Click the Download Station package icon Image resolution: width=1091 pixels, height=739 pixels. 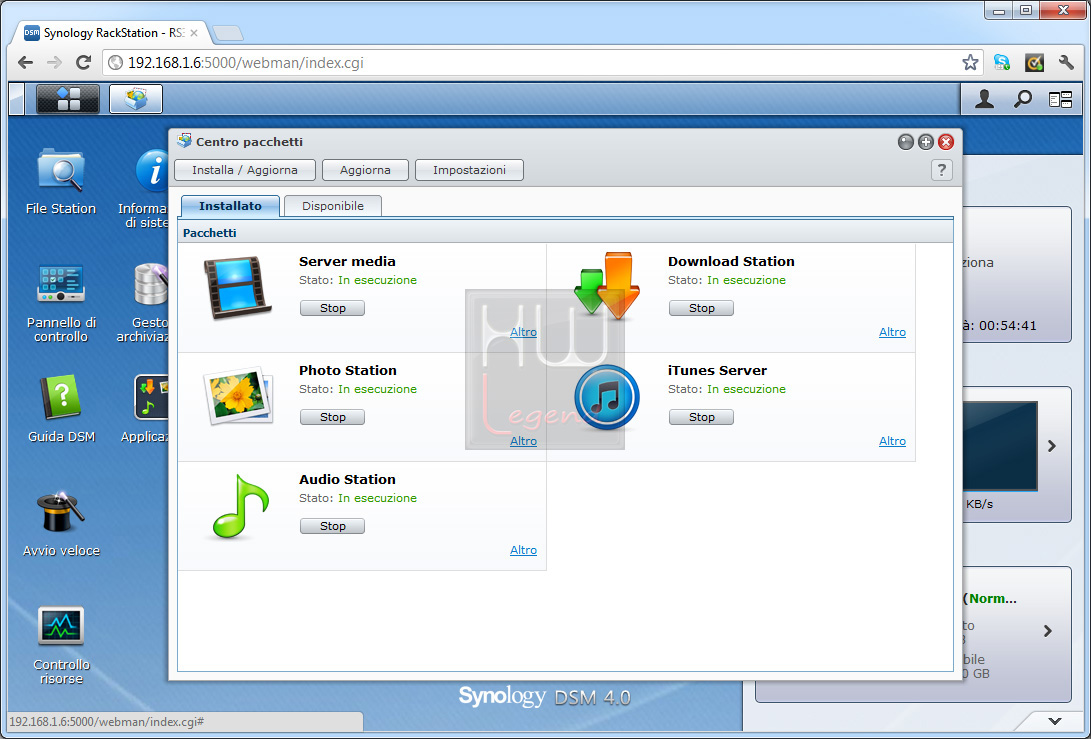[x=607, y=286]
